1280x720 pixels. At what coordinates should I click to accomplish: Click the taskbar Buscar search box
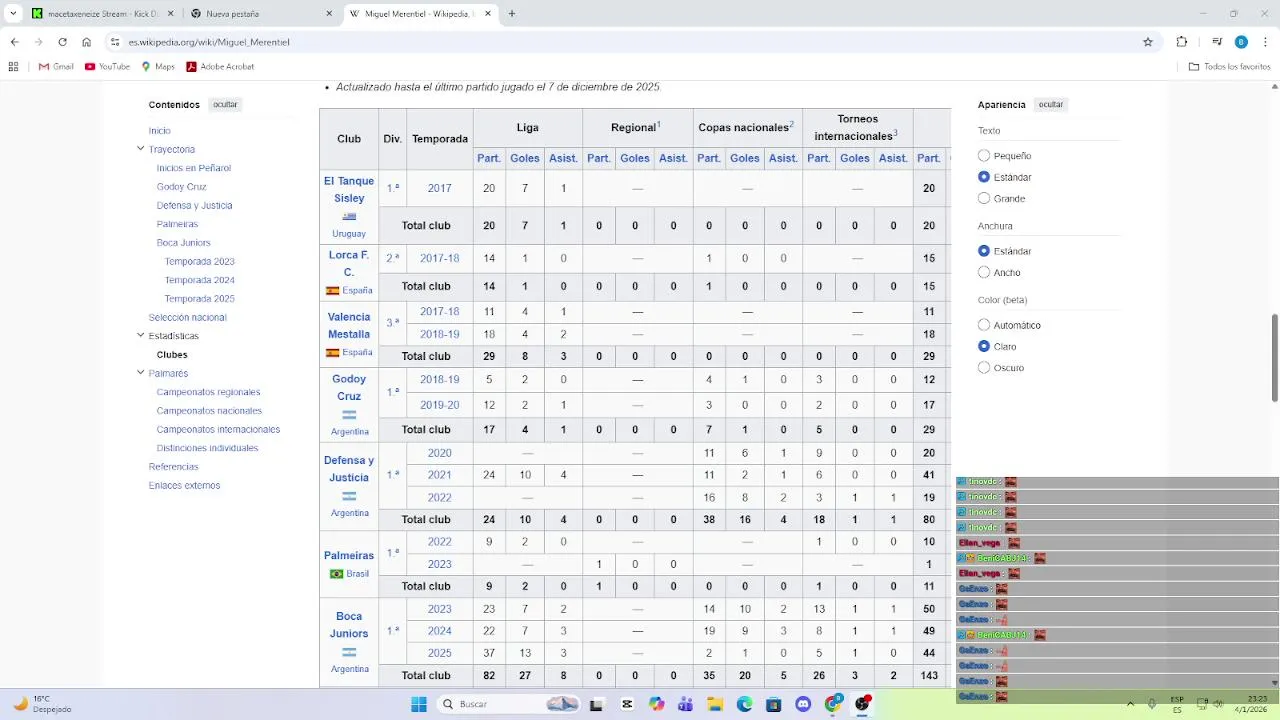point(507,704)
